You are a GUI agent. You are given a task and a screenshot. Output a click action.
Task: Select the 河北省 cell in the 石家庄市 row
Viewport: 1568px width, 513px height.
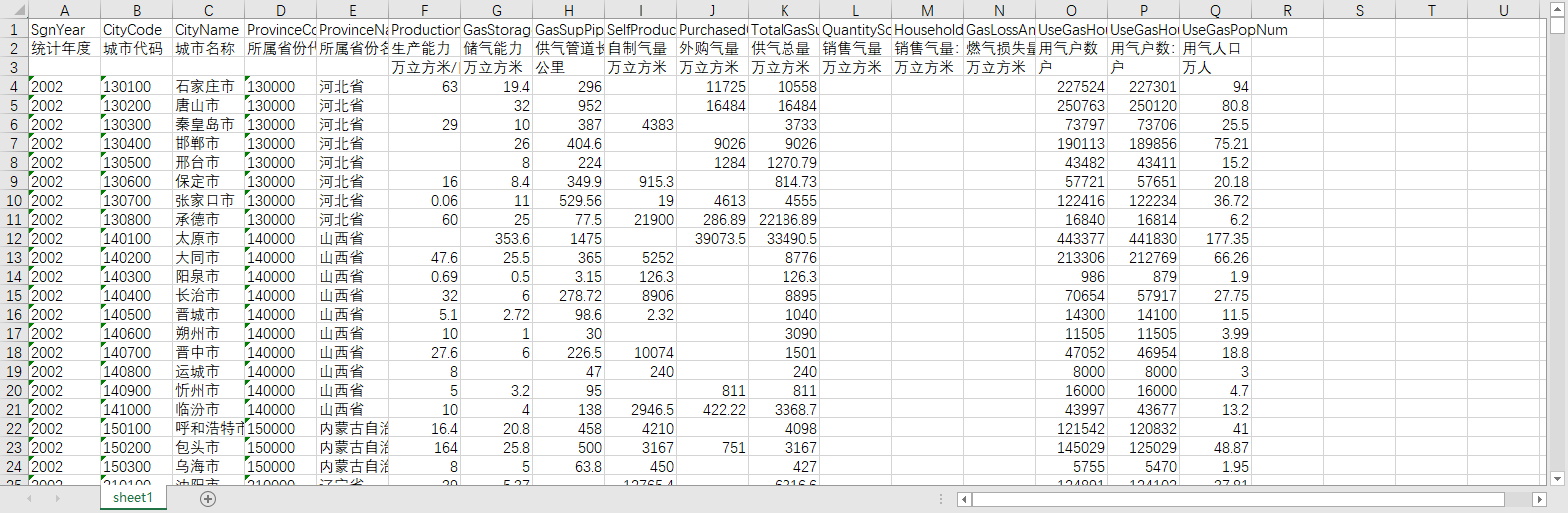(352, 87)
